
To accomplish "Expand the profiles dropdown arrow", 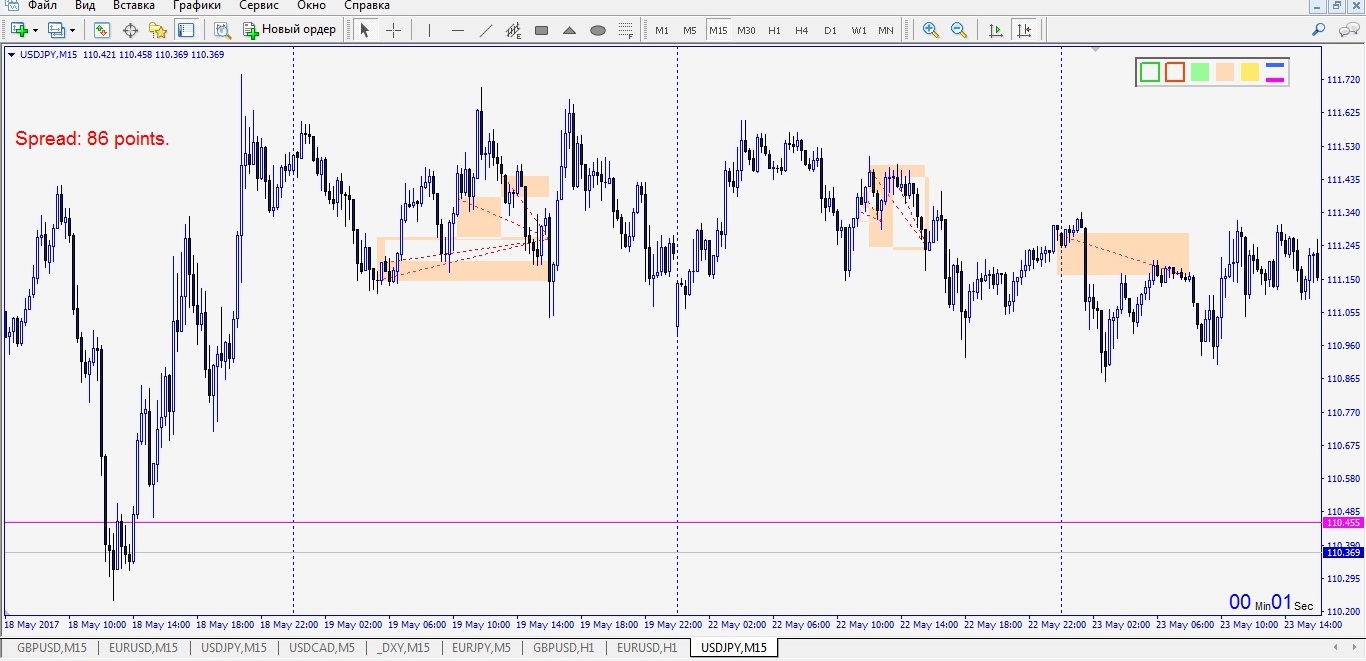I will (72, 31).
